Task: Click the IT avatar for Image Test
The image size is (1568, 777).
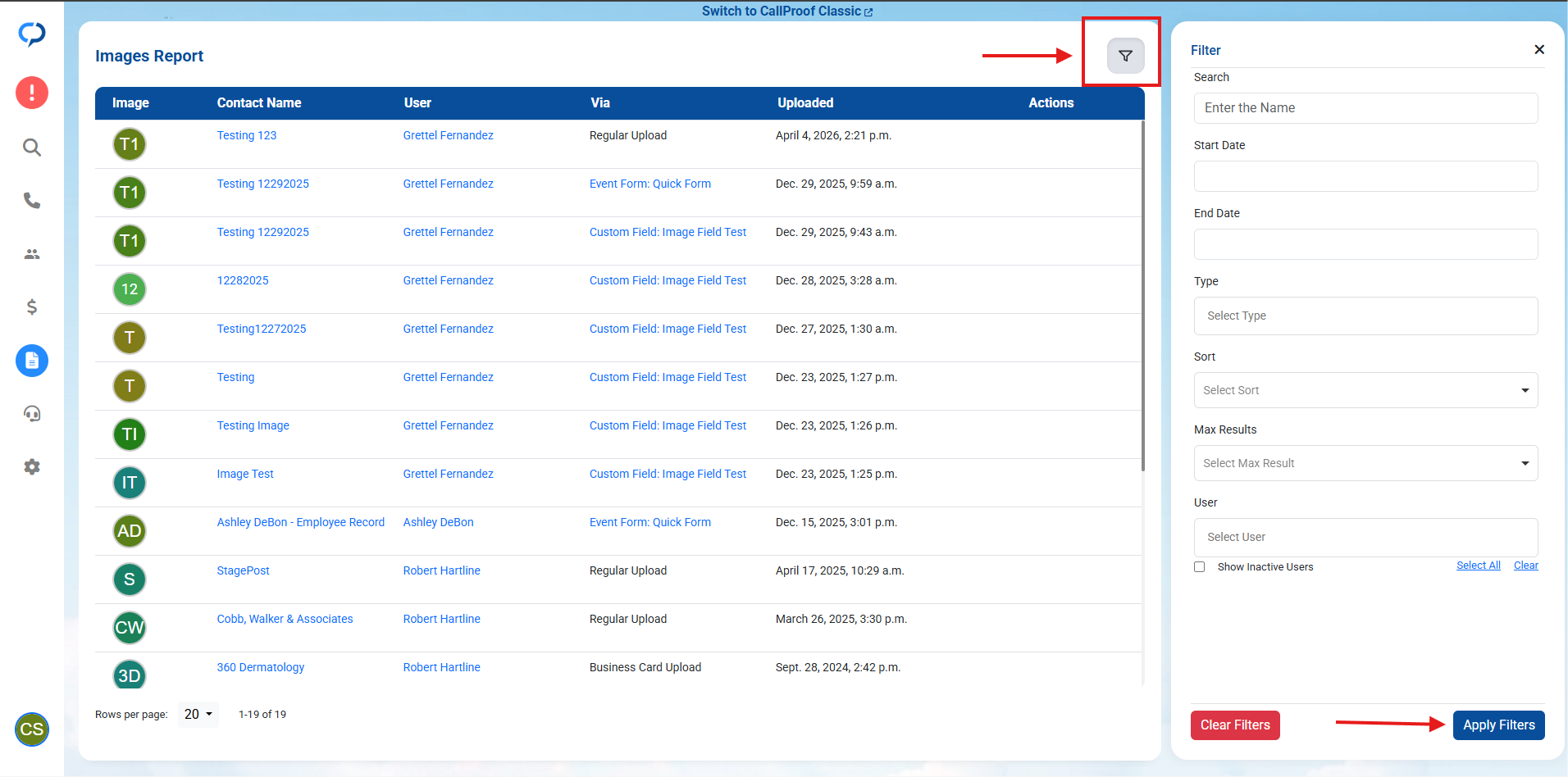Action: [x=130, y=483]
